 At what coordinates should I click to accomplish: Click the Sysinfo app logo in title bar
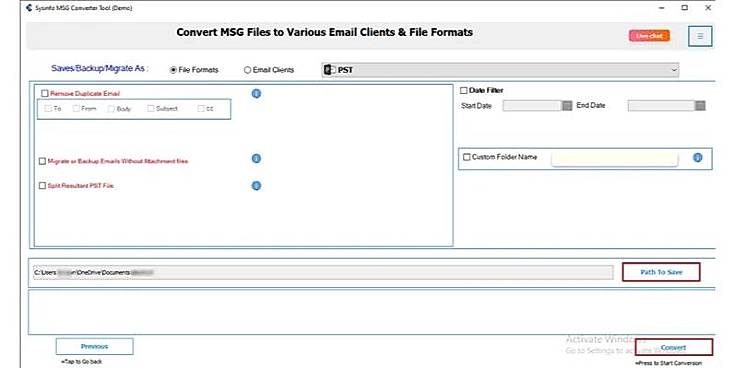point(29,8)
